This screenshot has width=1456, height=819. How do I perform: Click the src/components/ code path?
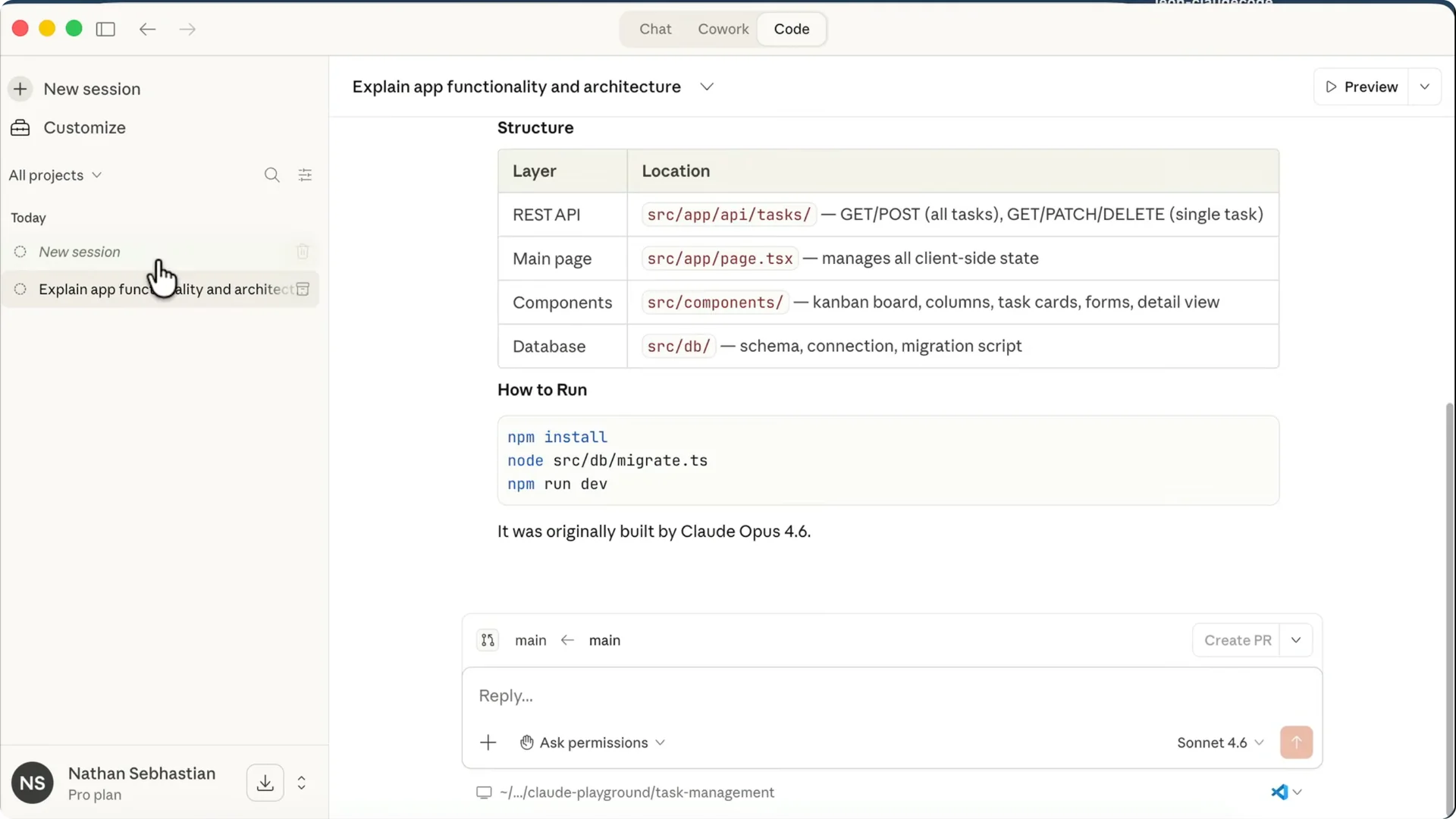[x=715, y=303]
